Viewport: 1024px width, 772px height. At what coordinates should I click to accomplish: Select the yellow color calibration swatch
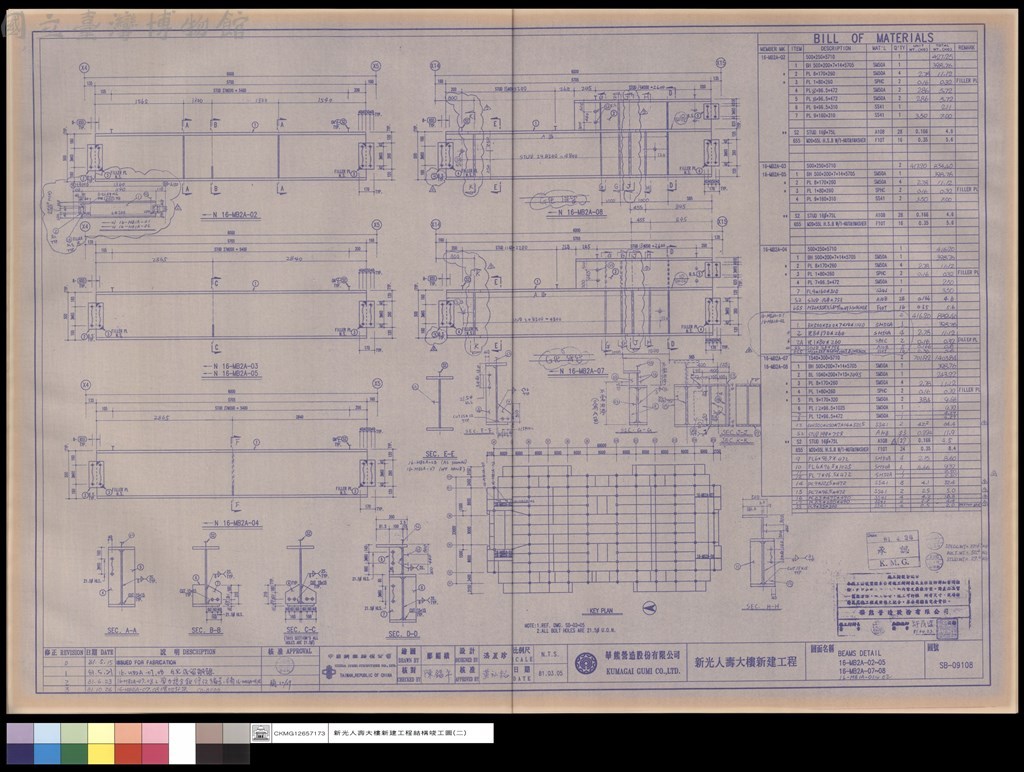coord(101,754)
